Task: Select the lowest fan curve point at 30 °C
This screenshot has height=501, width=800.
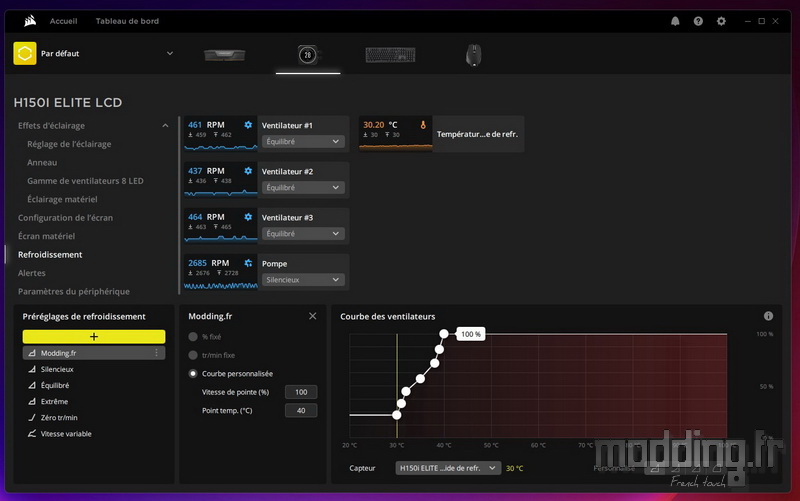Action: 396,415
